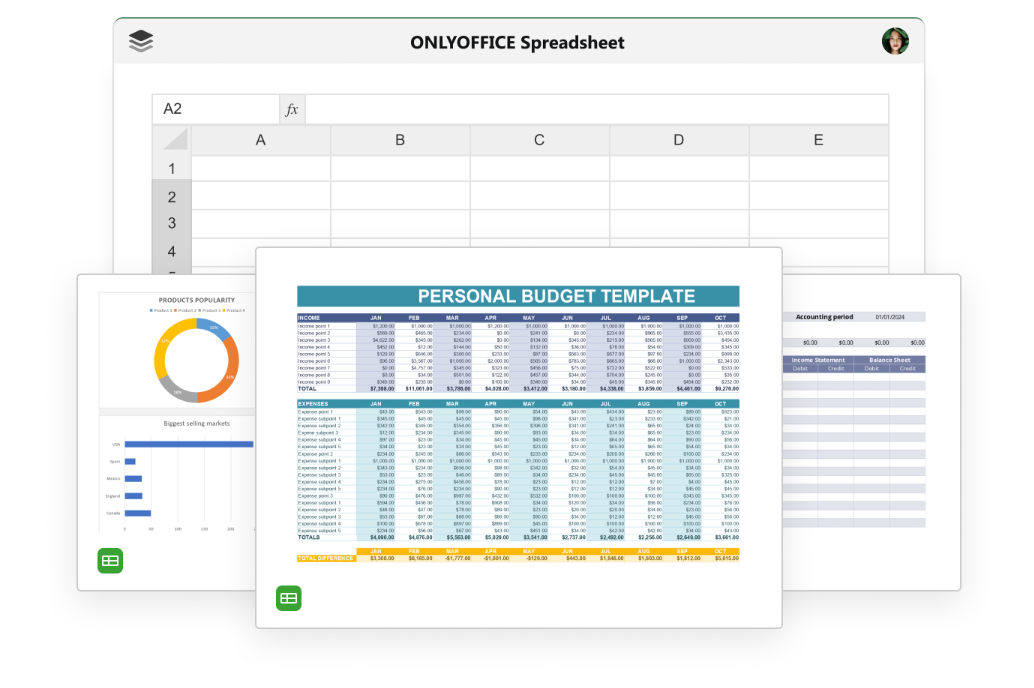Click into the formula bar field
The image size is (1034, 688).
point(596,109)
